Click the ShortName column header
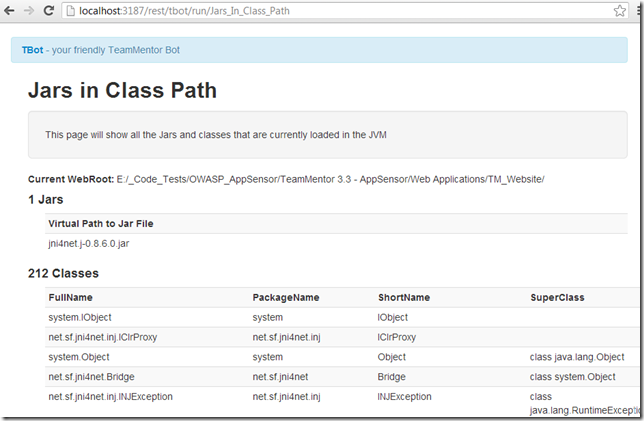Screen dimensions: 644x421 coord(404,297)
